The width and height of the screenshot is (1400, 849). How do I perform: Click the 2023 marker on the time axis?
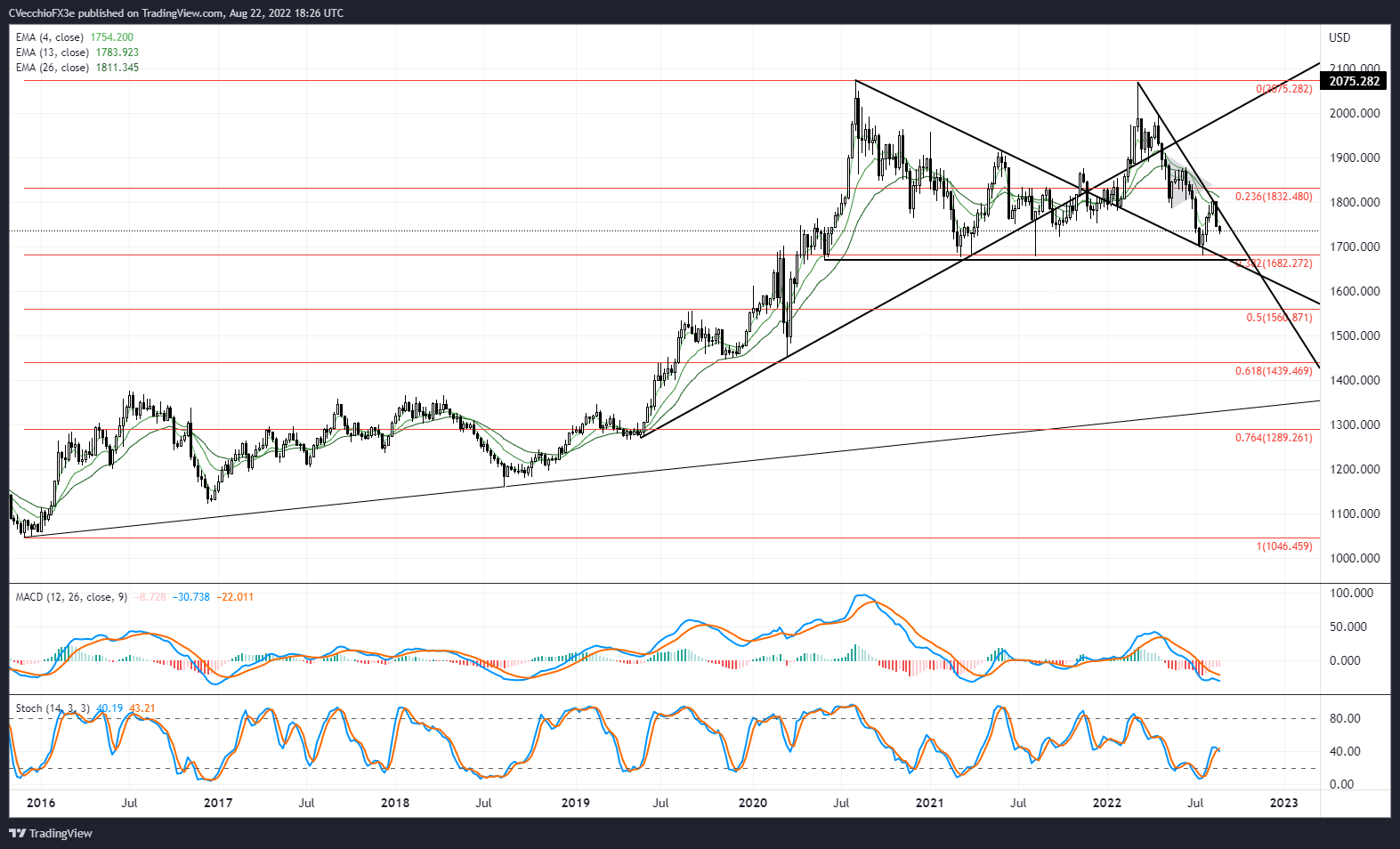point(1283,803)
